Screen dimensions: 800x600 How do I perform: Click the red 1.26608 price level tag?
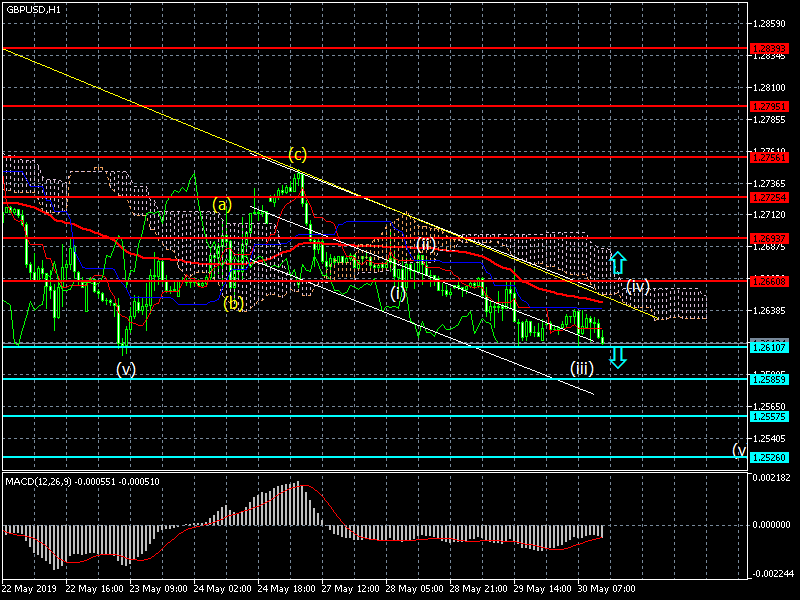(771, 281)
